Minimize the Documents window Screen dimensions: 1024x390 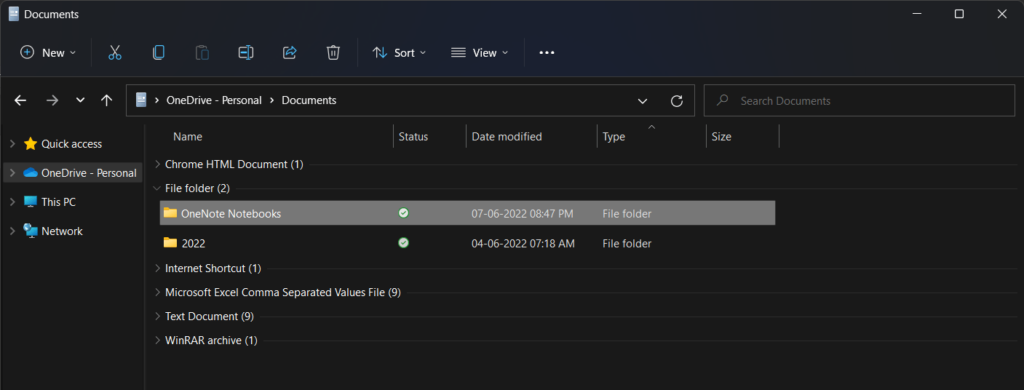tap(916, 14)
